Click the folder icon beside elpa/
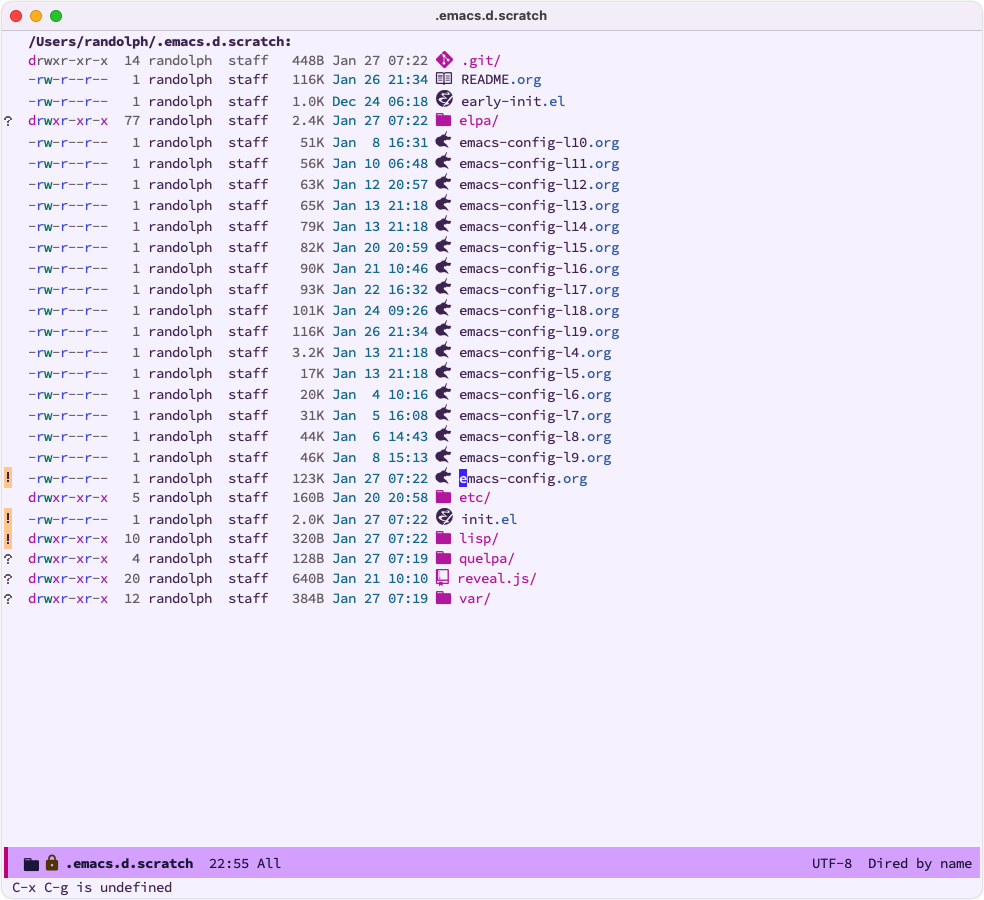This screenshot has height=900, width=984. pos(444,120)
